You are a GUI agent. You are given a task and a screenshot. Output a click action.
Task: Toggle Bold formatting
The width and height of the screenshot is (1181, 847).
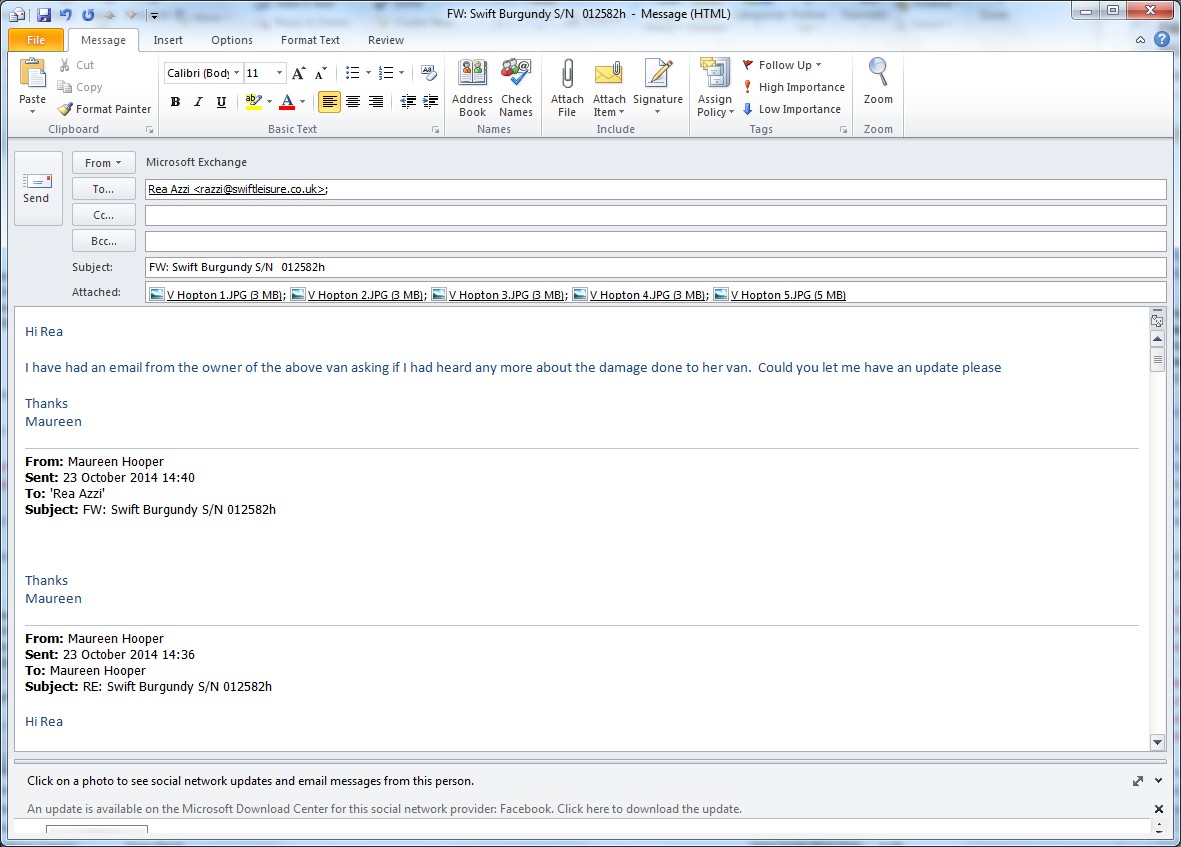[175, 102]
